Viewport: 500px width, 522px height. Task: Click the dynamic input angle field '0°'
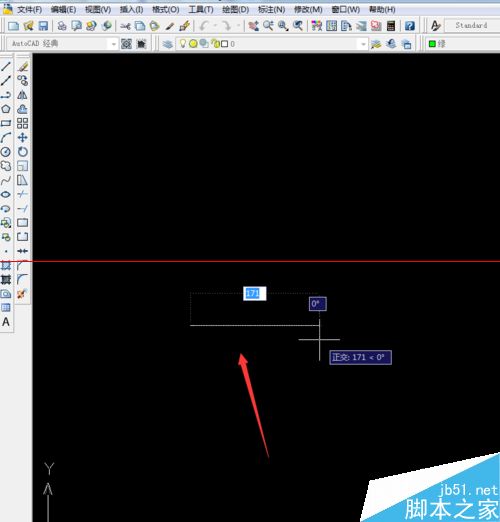(318, 304)
